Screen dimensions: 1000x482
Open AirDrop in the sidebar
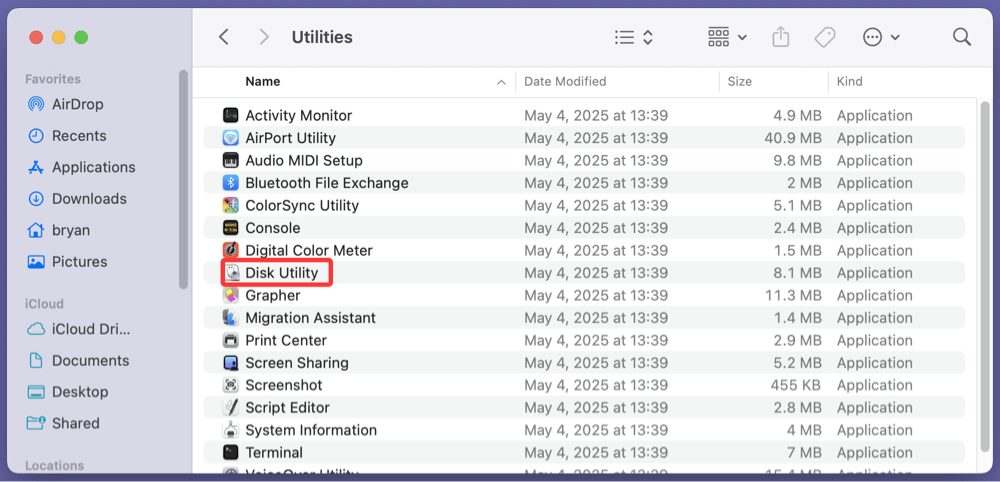65,104
